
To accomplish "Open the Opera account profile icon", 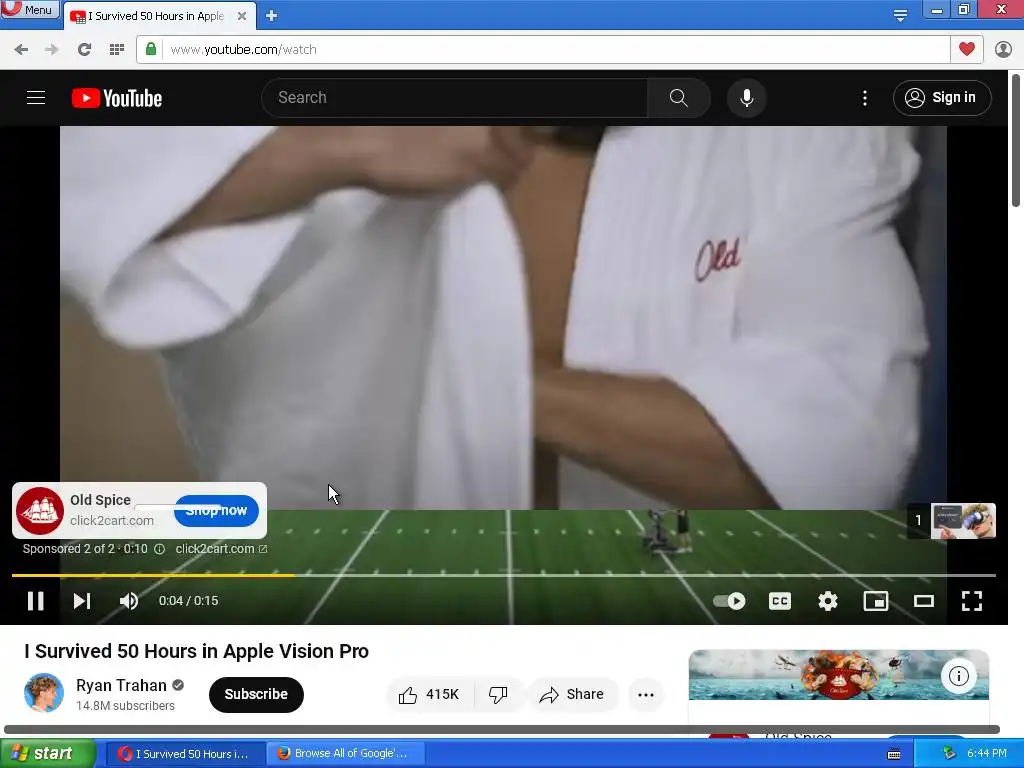I will pos(1003,50).
